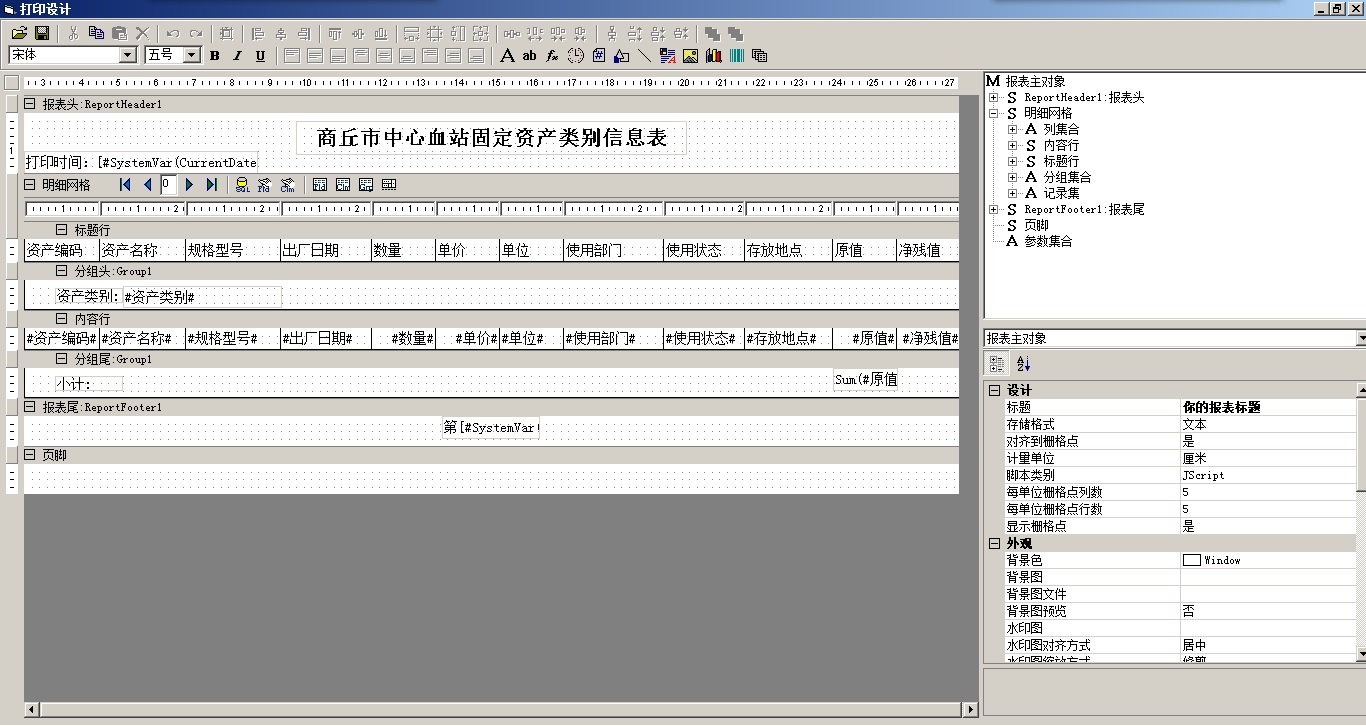Toggle italic formatting
This screenshot has height=726, width=1366.
(x=237, y=56)
